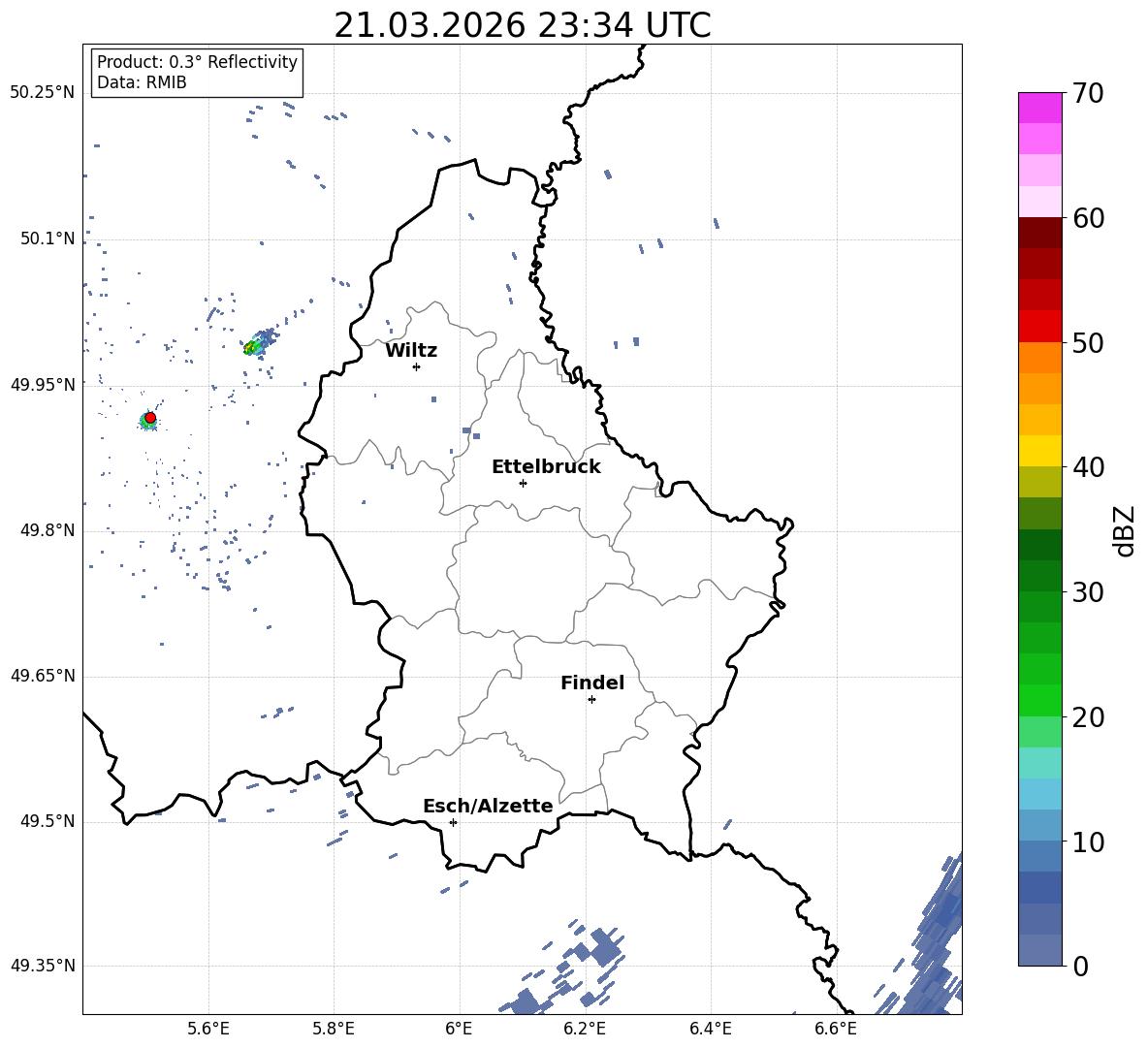Click the colorbar tick label 10

coord(1089,842)
